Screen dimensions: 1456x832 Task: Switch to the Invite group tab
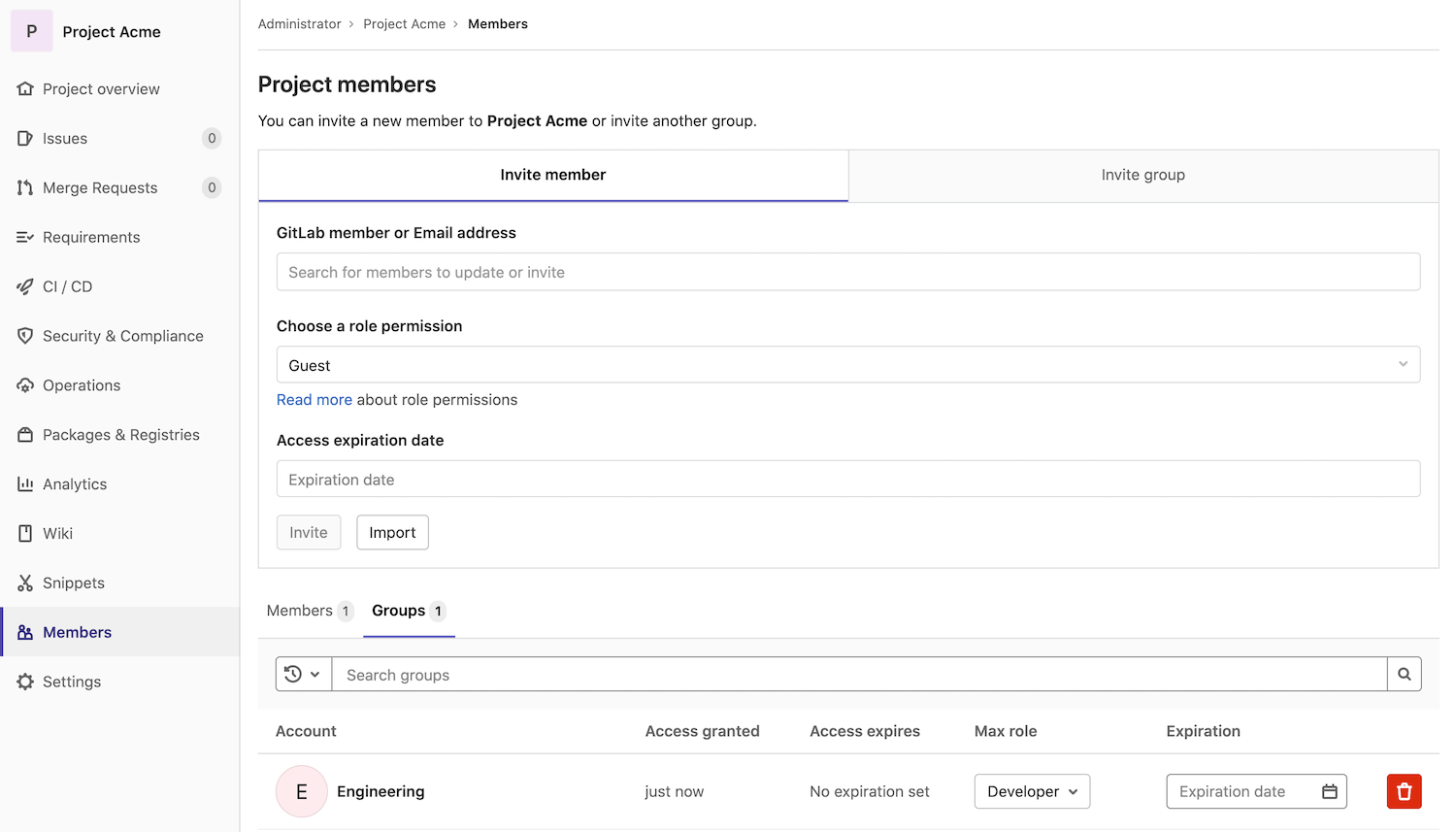click(1142, 176)
